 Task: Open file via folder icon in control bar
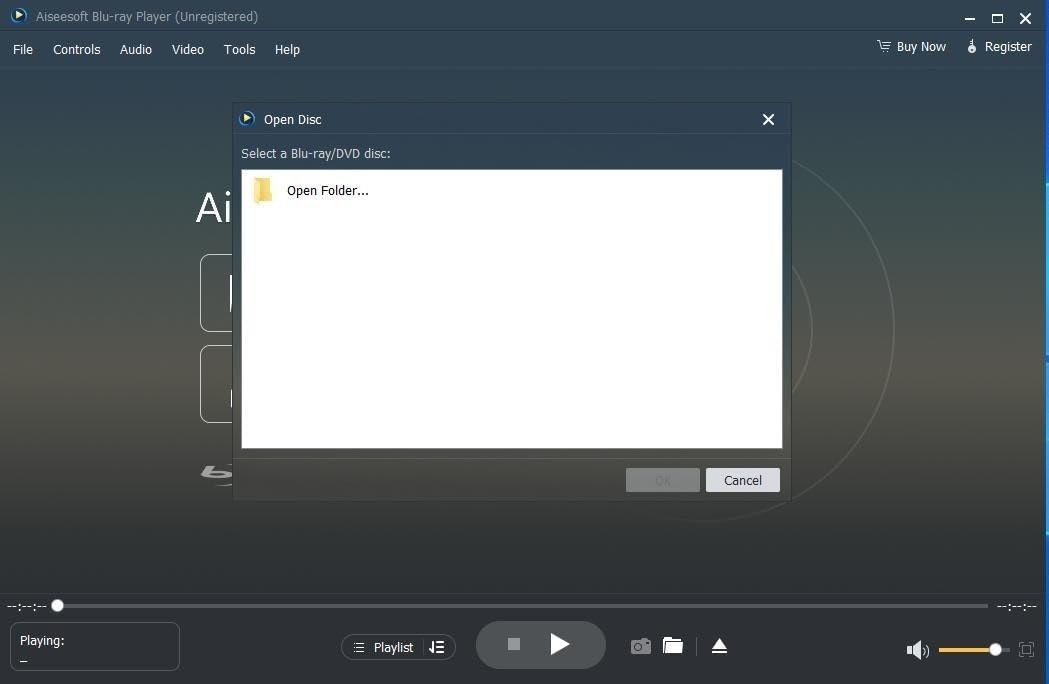672,645
